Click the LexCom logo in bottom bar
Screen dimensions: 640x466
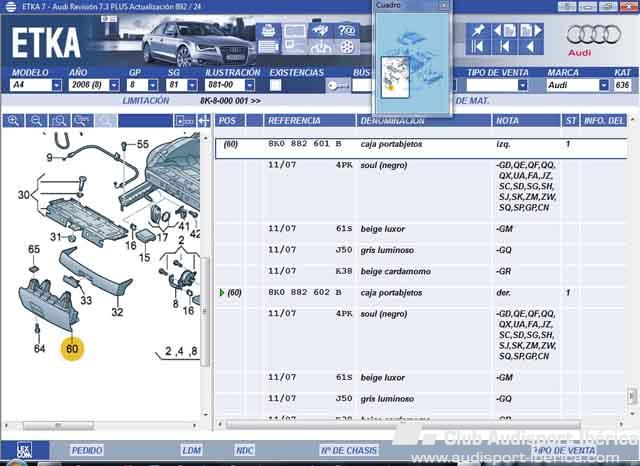click(24, 450)
